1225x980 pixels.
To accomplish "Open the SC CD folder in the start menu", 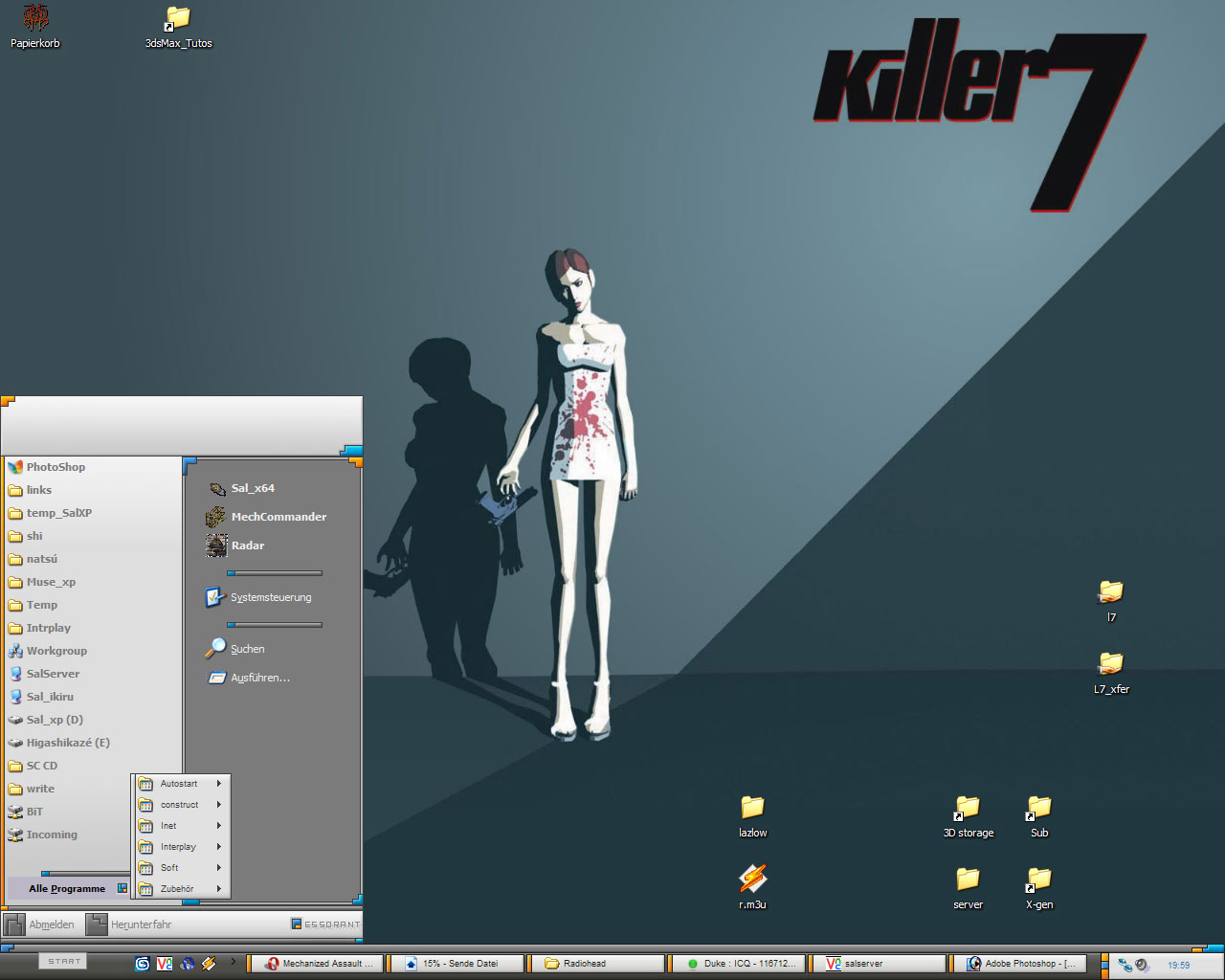I will [x=33, y=766].
